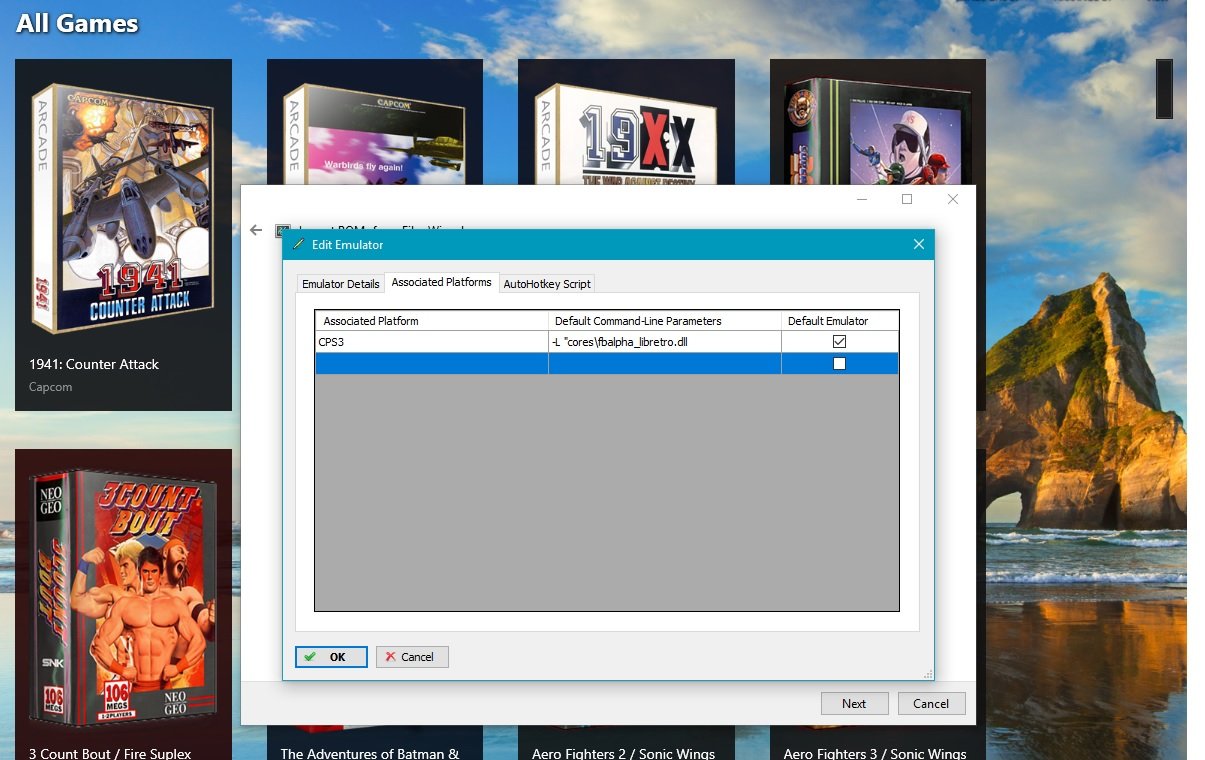Click the Capcom publisher label
The height and width of the screenshot is (760, 1205).
[51, 387]
